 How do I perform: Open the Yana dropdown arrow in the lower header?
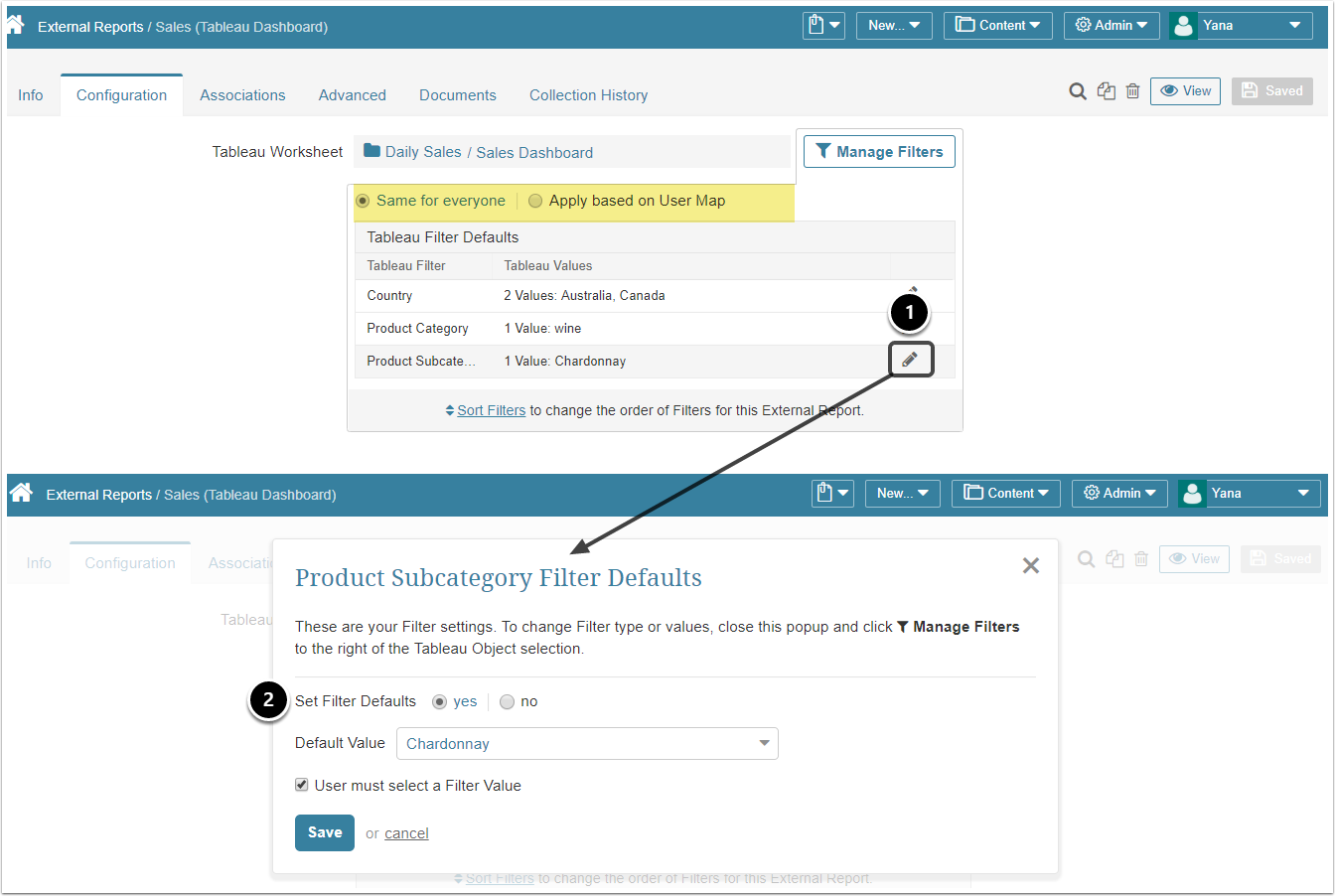pos(1303,494)
